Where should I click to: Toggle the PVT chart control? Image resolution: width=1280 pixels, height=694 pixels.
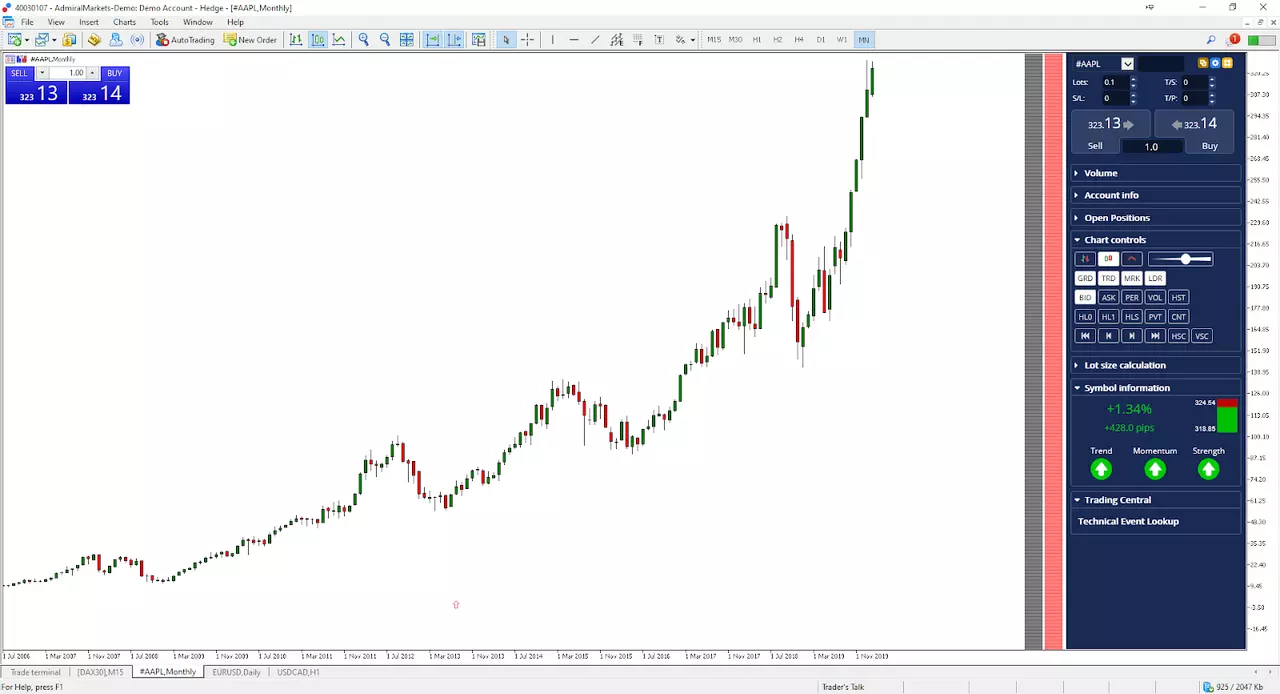click(x=1155, y=317)
